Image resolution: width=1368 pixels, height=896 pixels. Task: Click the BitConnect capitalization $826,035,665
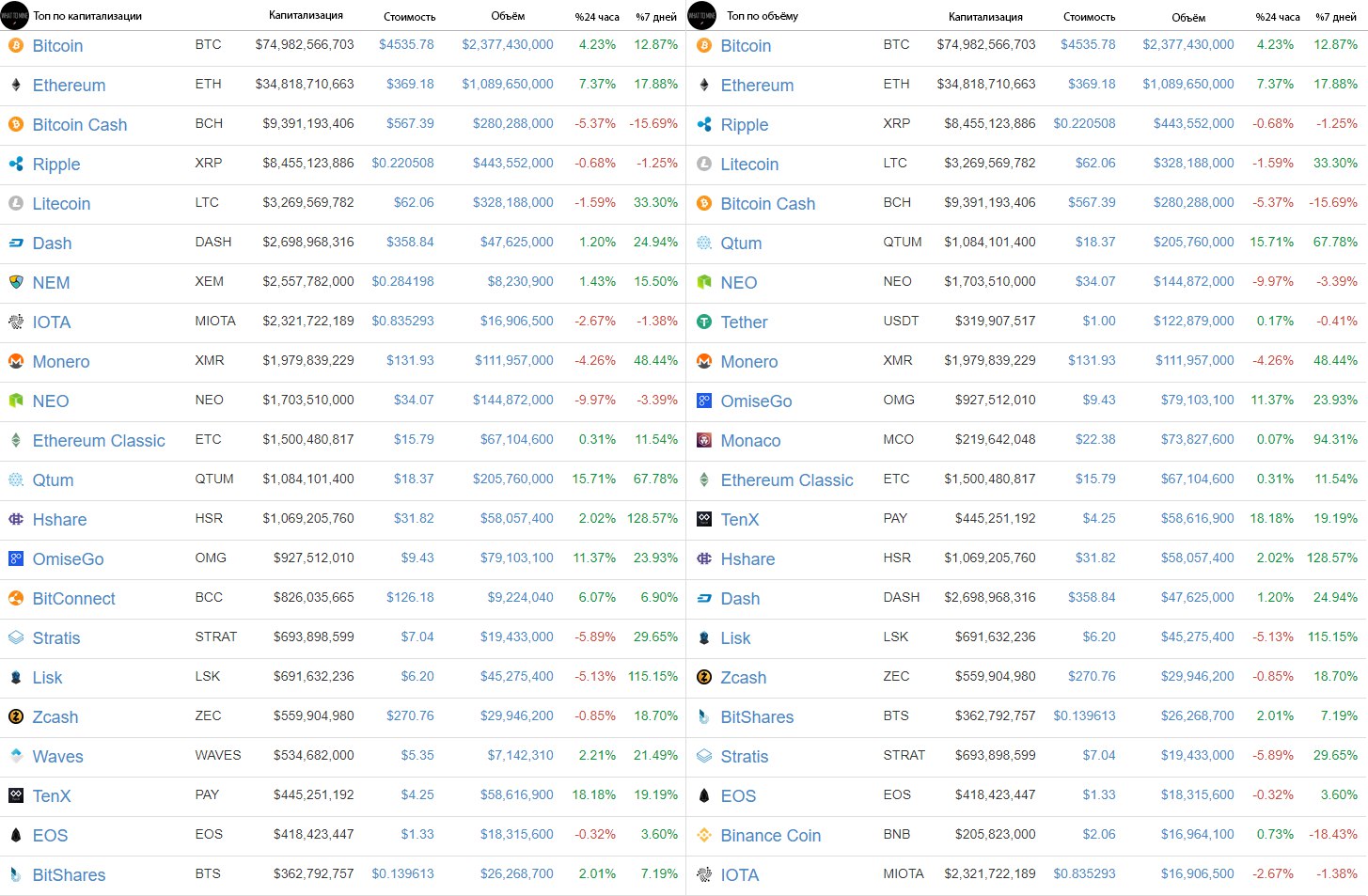click(x=314, y=597)
